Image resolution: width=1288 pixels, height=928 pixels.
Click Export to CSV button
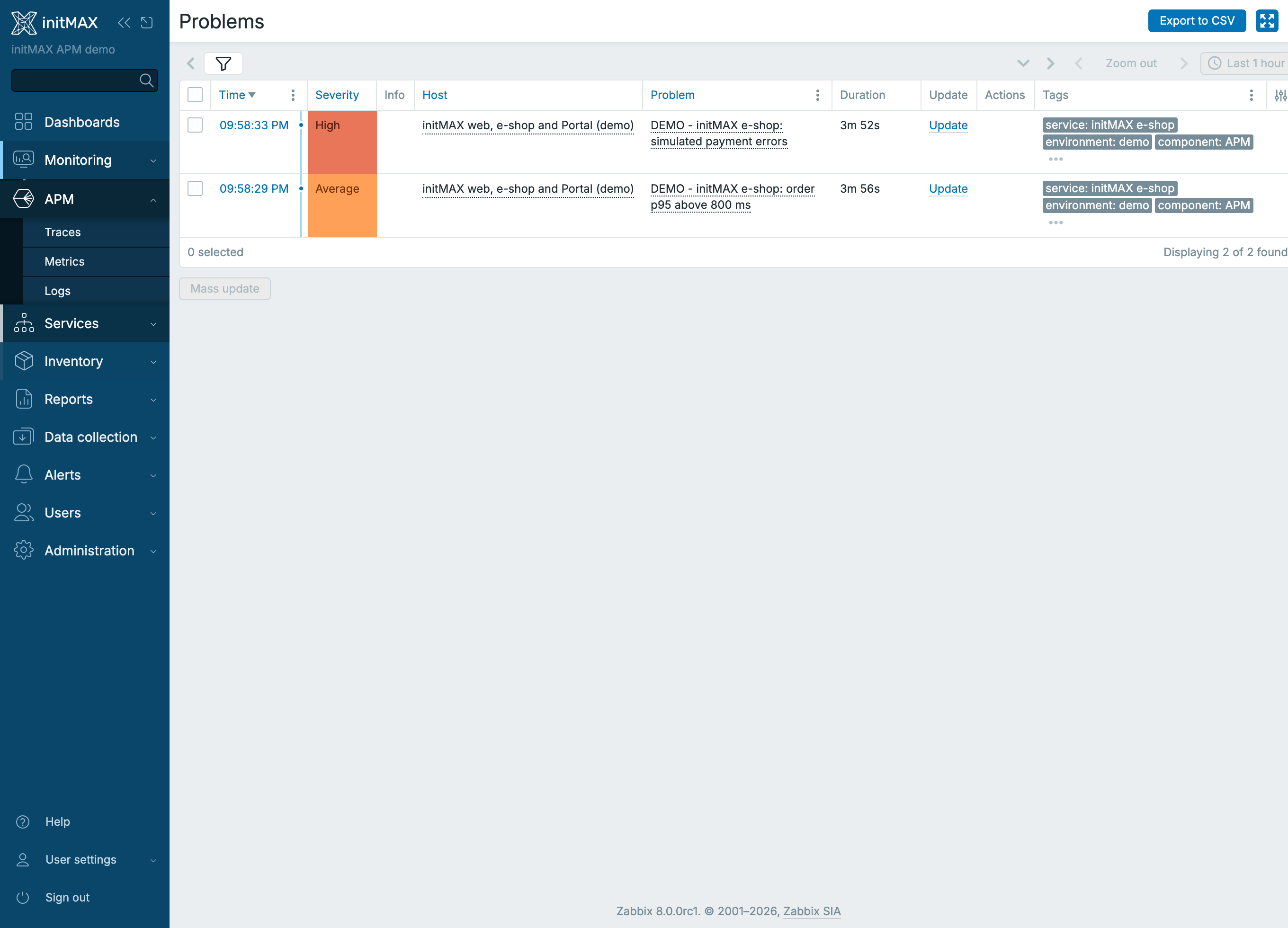coord(1197,21)
